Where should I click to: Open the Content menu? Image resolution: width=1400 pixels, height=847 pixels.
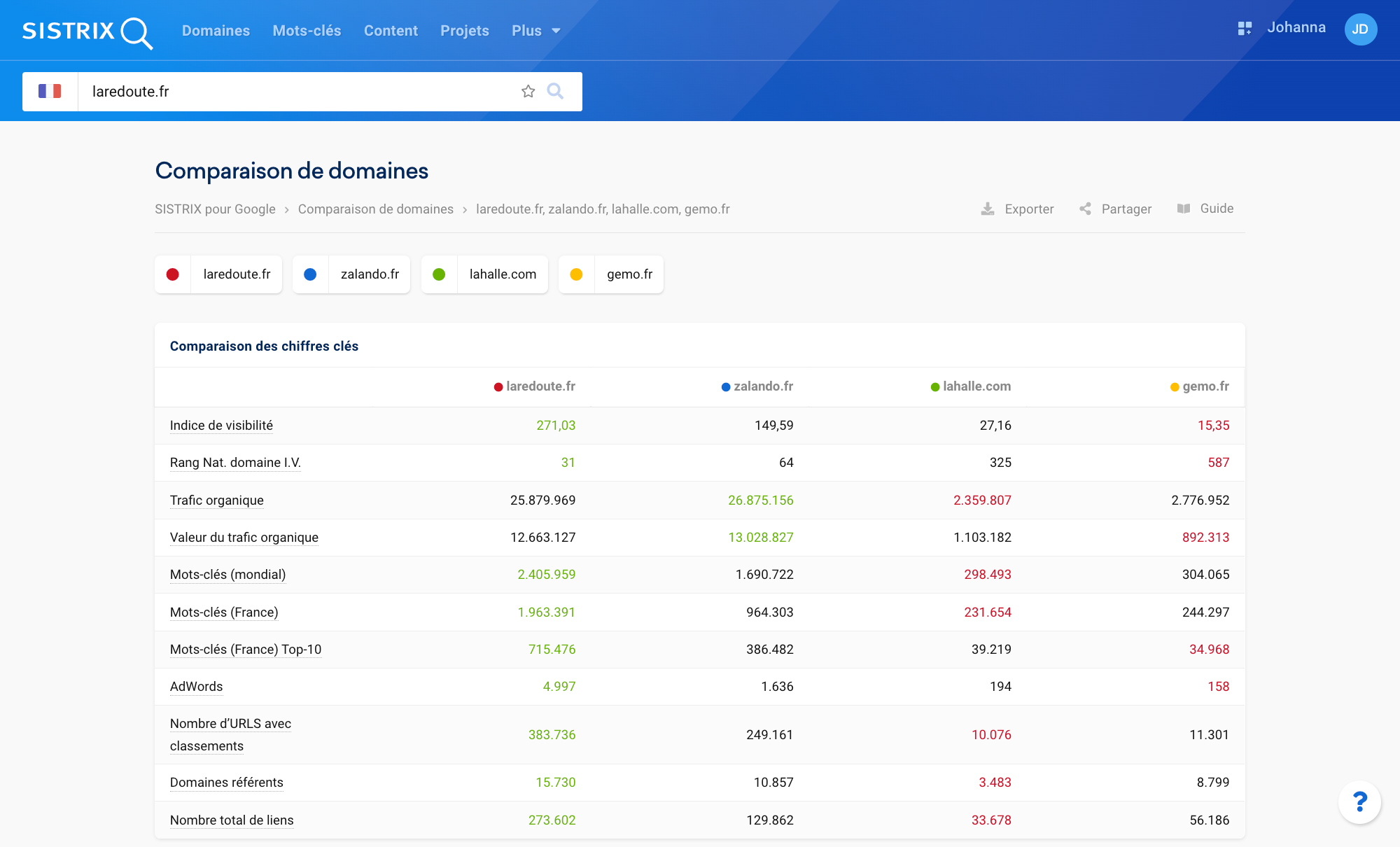click(x=391, y=31)
